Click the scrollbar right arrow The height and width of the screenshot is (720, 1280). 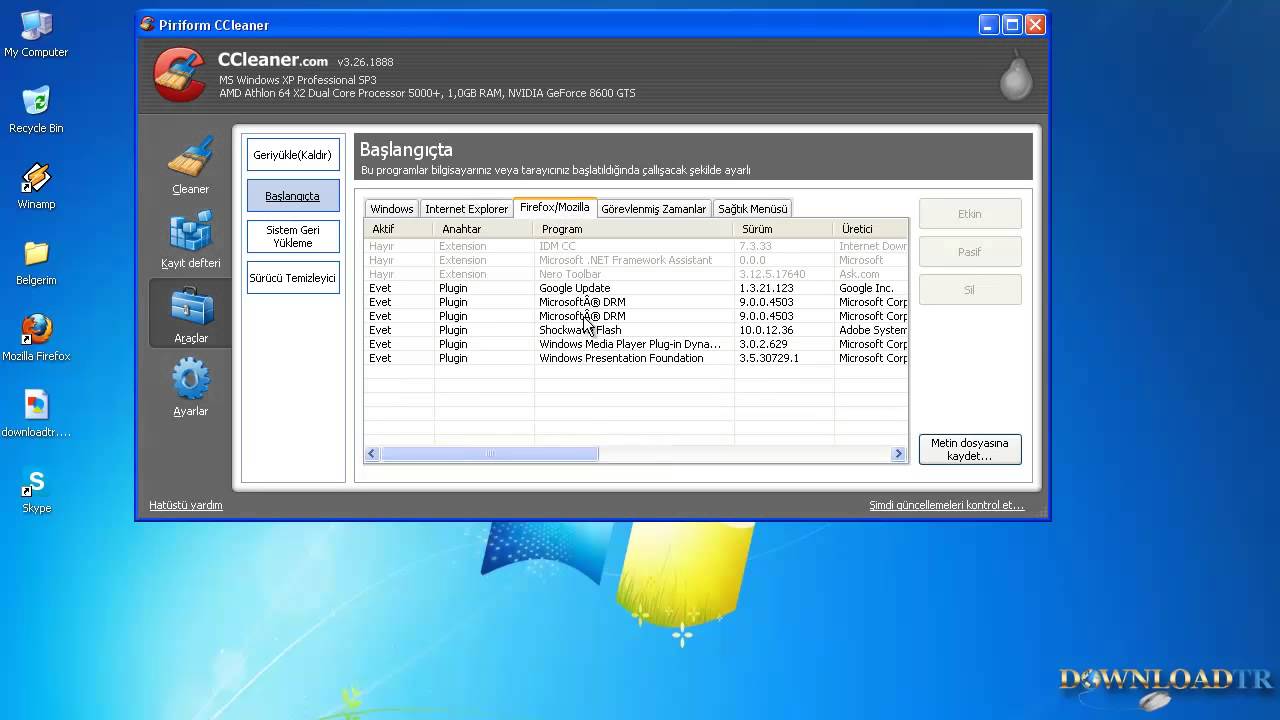898,453
